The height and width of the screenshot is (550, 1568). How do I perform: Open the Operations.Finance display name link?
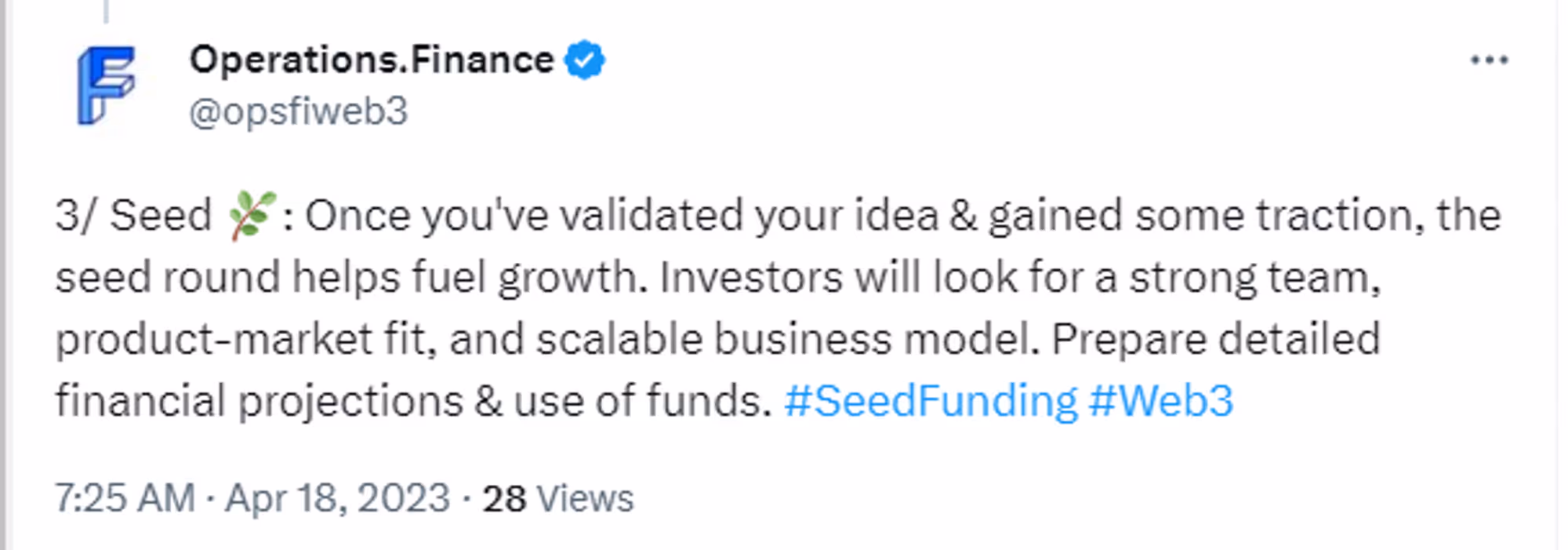click(372, 60)
